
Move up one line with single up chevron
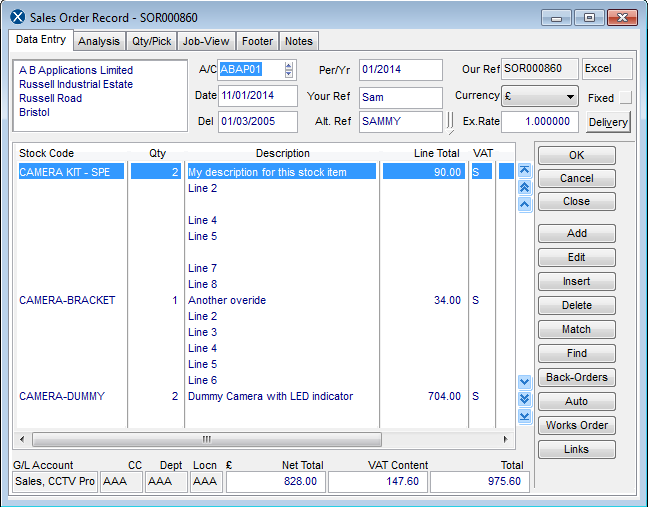coord(524,204)
